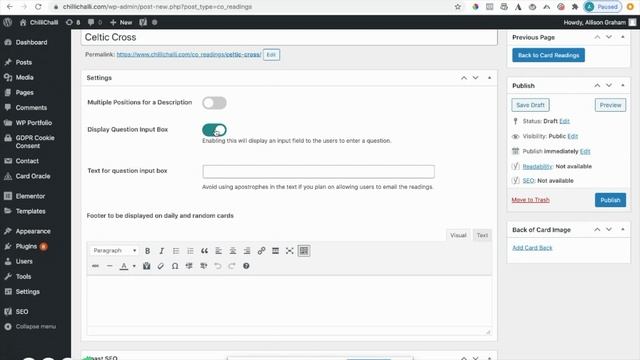This screenshot has height=360, width=640.
Task: Align text center
Action: coord(233,251)
